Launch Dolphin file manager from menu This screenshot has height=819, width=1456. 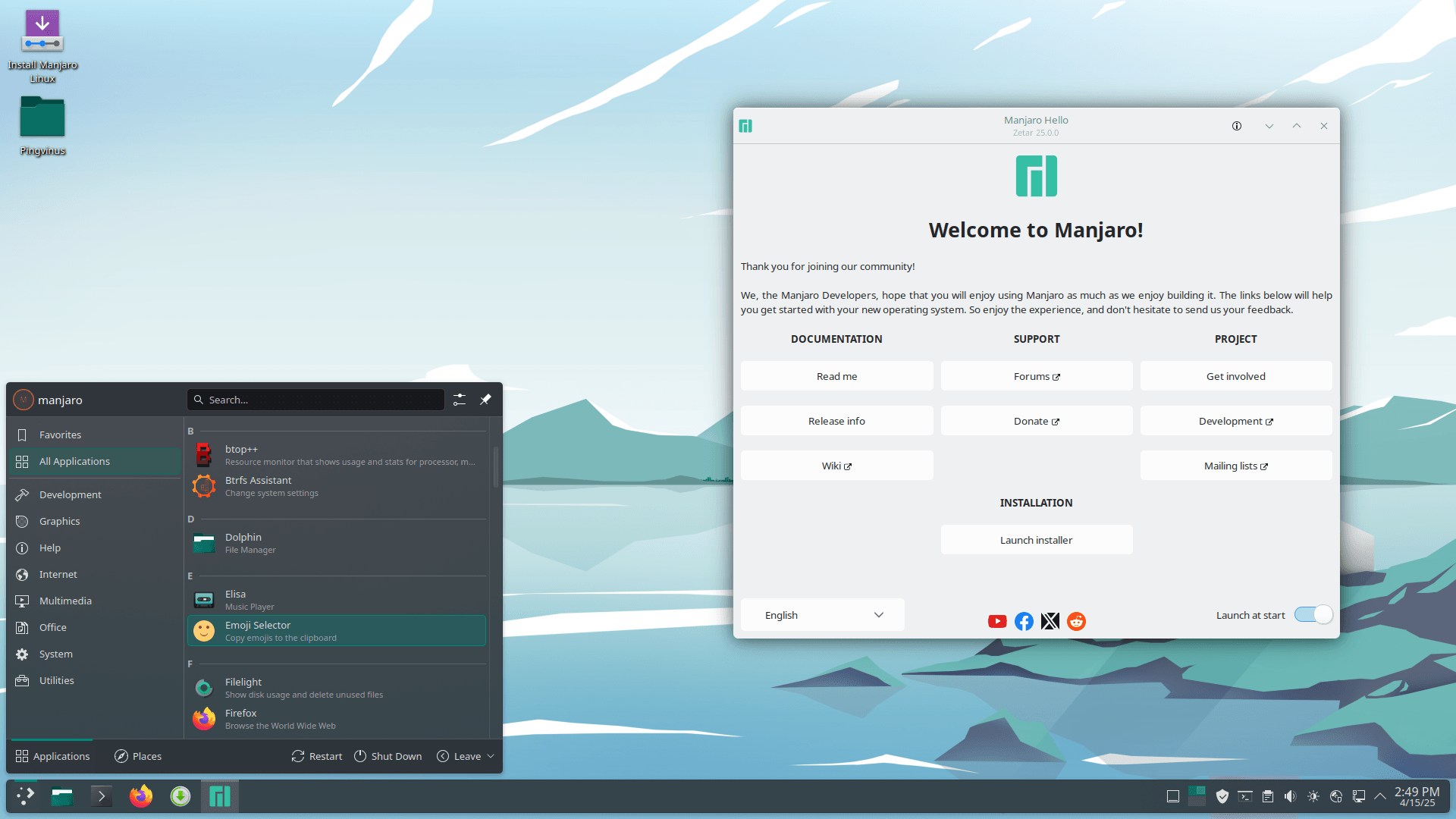[337, 543]
